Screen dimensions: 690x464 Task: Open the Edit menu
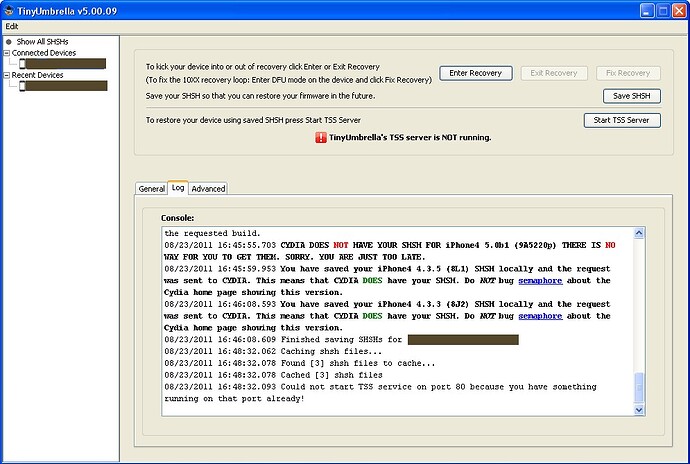tap(12, 25)
